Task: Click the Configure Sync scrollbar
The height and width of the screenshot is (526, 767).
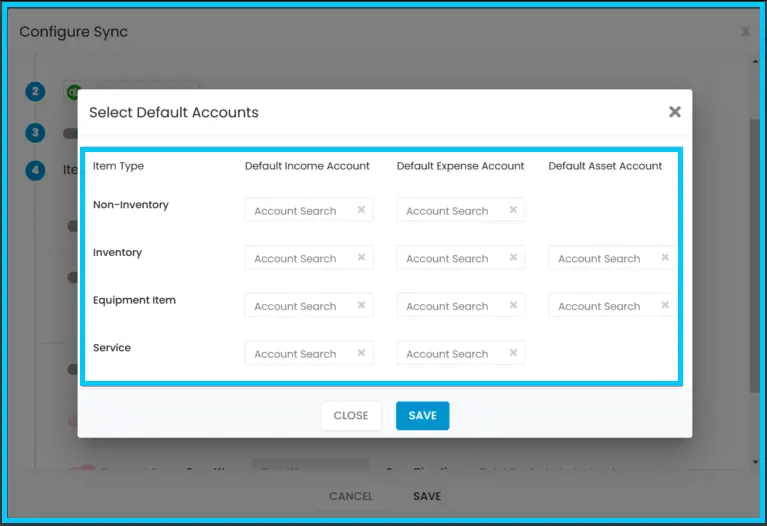Action: 755,254
